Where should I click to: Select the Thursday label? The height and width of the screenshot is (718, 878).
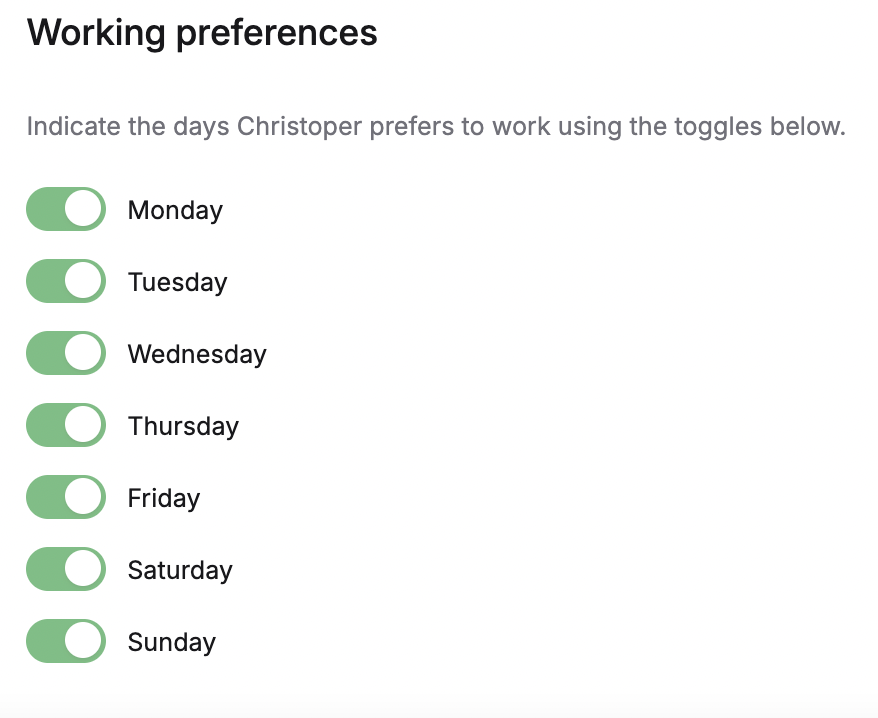point(183,427)
